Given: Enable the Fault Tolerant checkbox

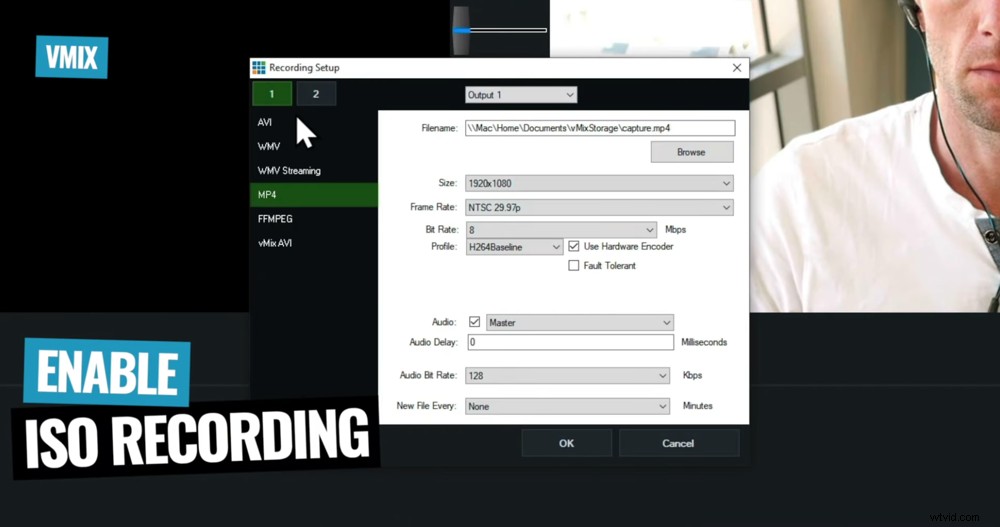Looking at the screenshot, I should [574, 265].
